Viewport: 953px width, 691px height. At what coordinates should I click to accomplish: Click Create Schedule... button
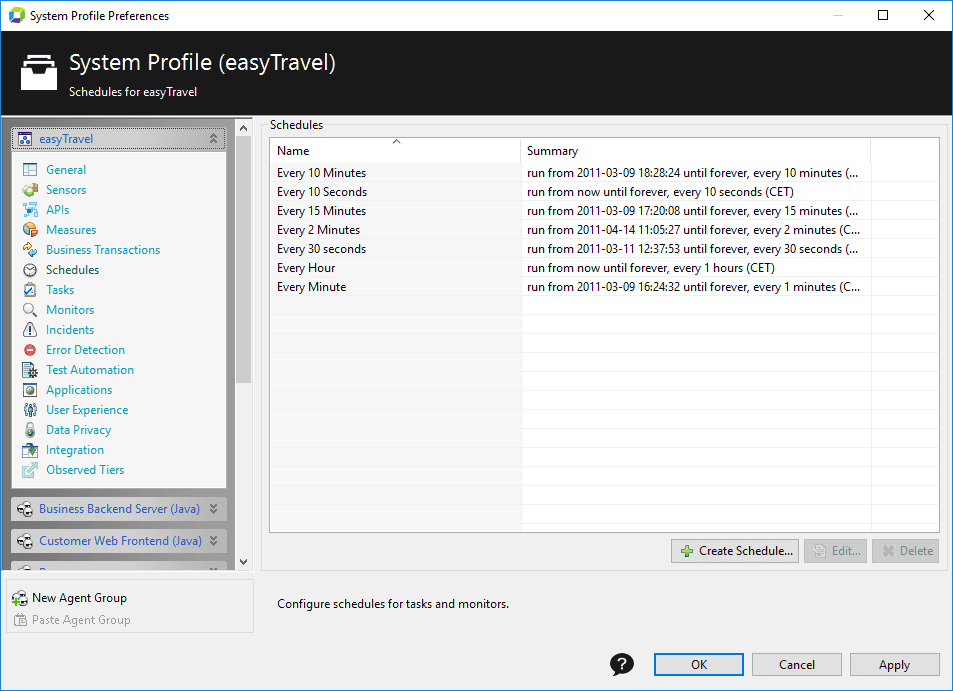coord(735,551)
